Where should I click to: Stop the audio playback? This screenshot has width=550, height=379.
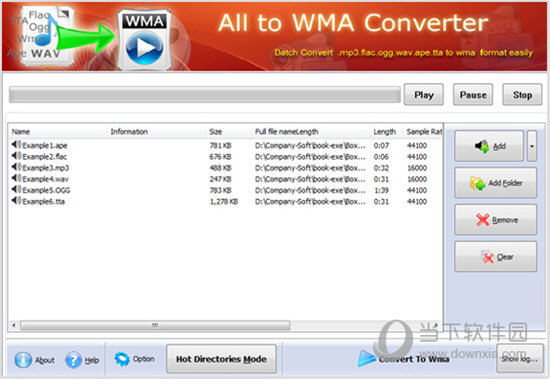tap(522, 95)
